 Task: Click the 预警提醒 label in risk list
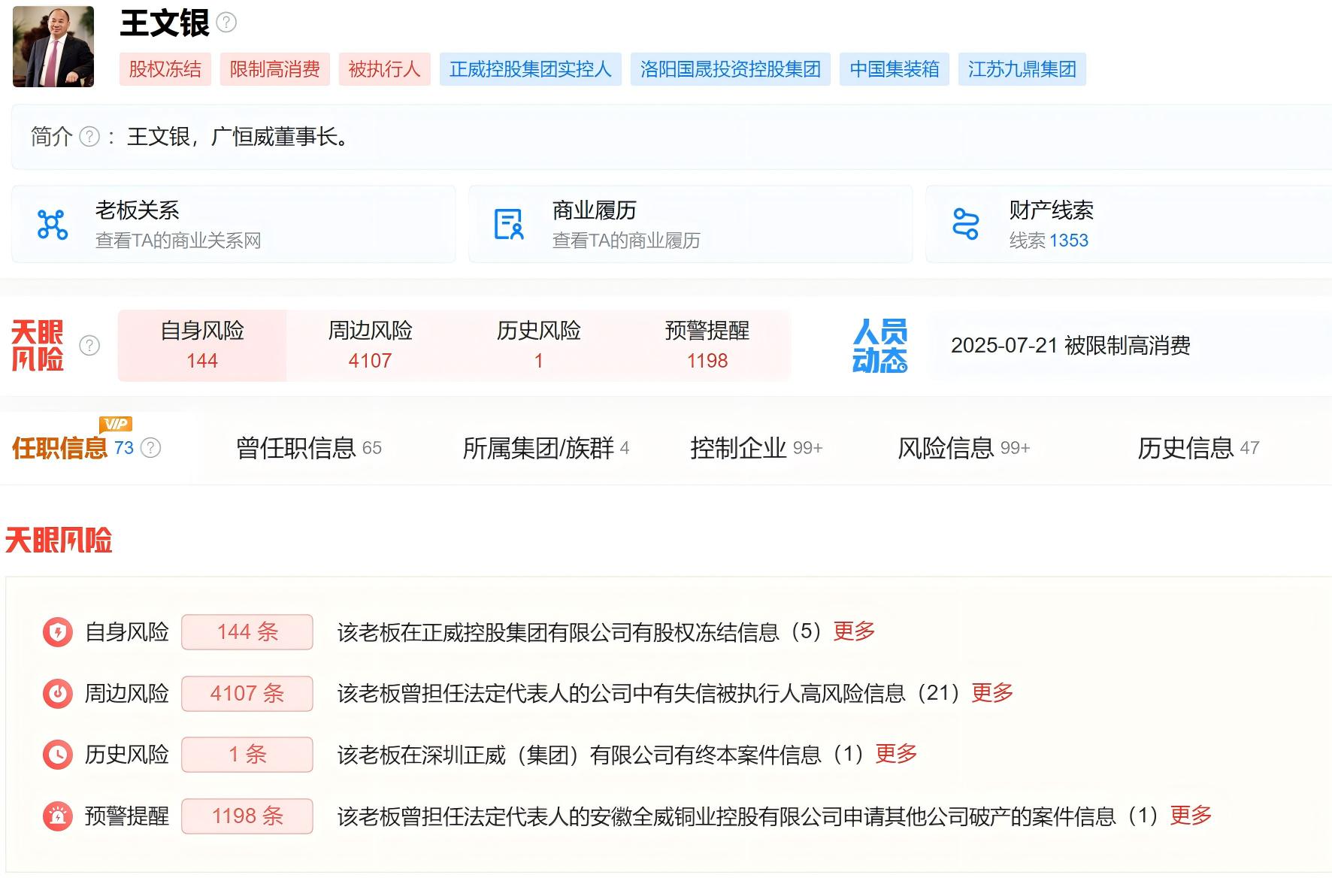(x=127, y=816)
